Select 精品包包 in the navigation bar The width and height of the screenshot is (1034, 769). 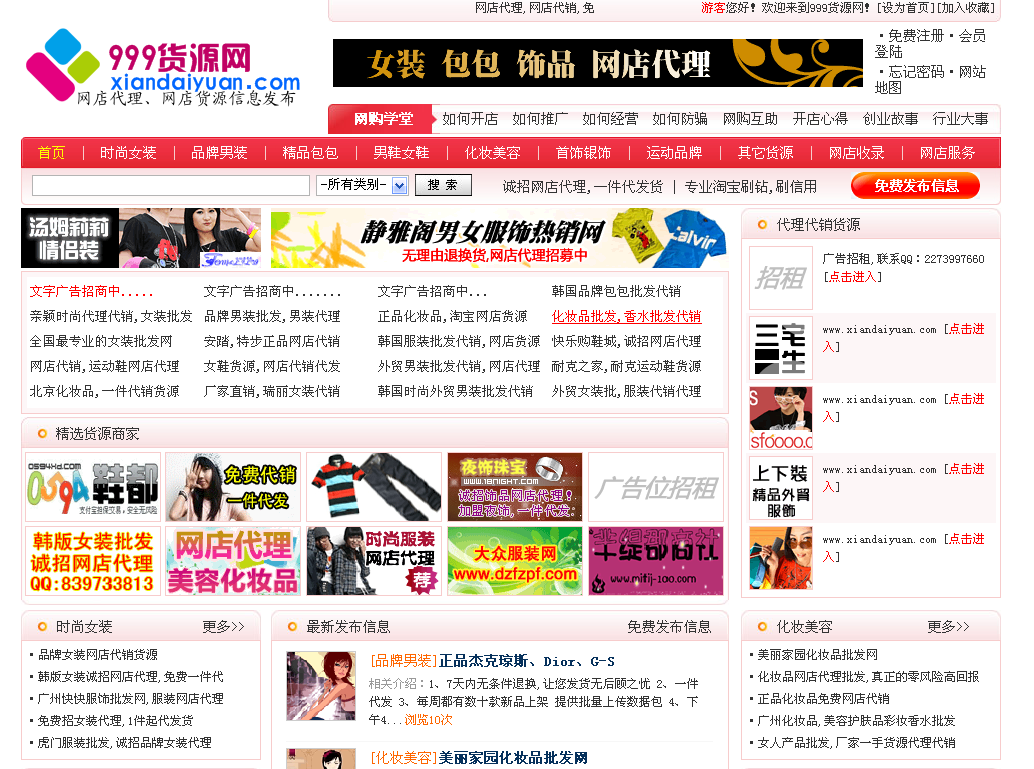coord(310,153)
